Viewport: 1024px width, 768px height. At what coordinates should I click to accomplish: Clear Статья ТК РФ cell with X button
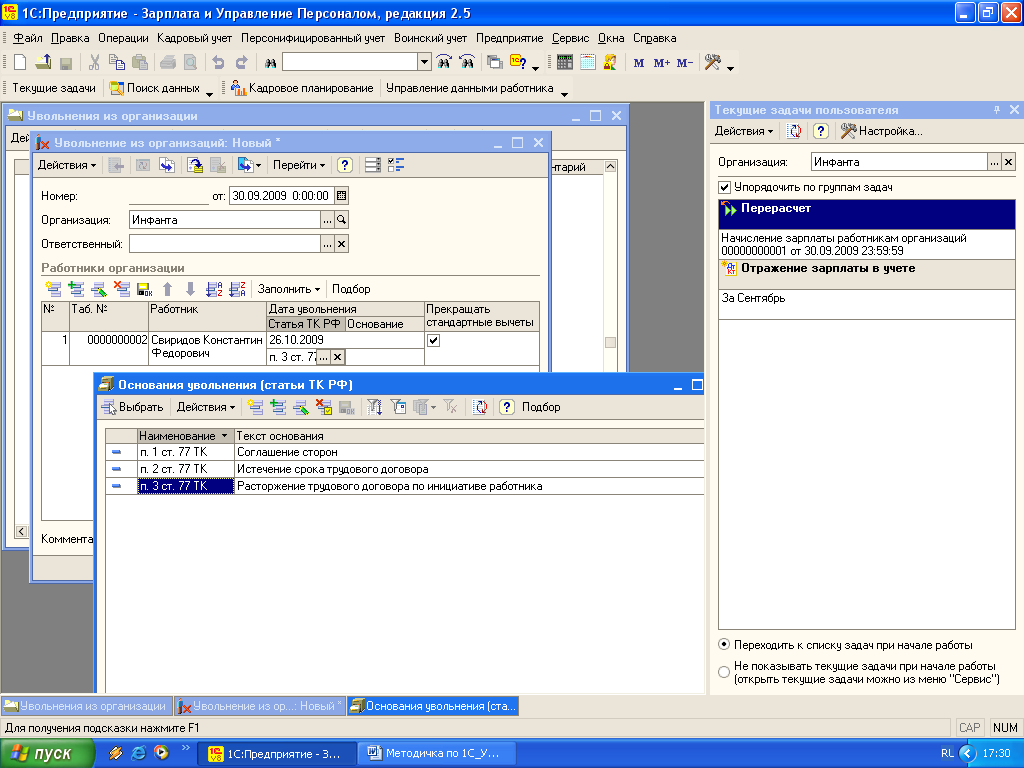point(338,357)
